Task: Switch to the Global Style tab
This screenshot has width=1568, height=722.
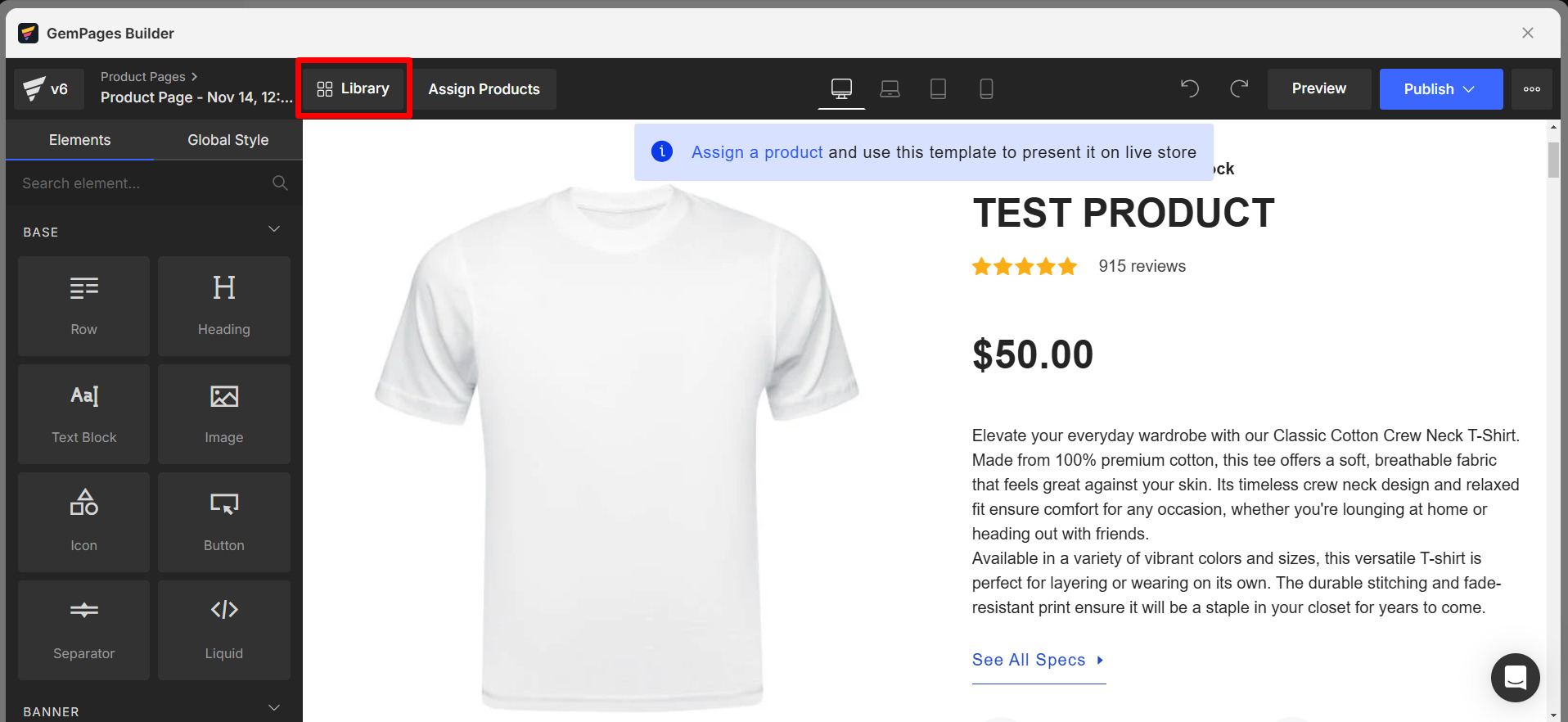Action: pos(228,140)
